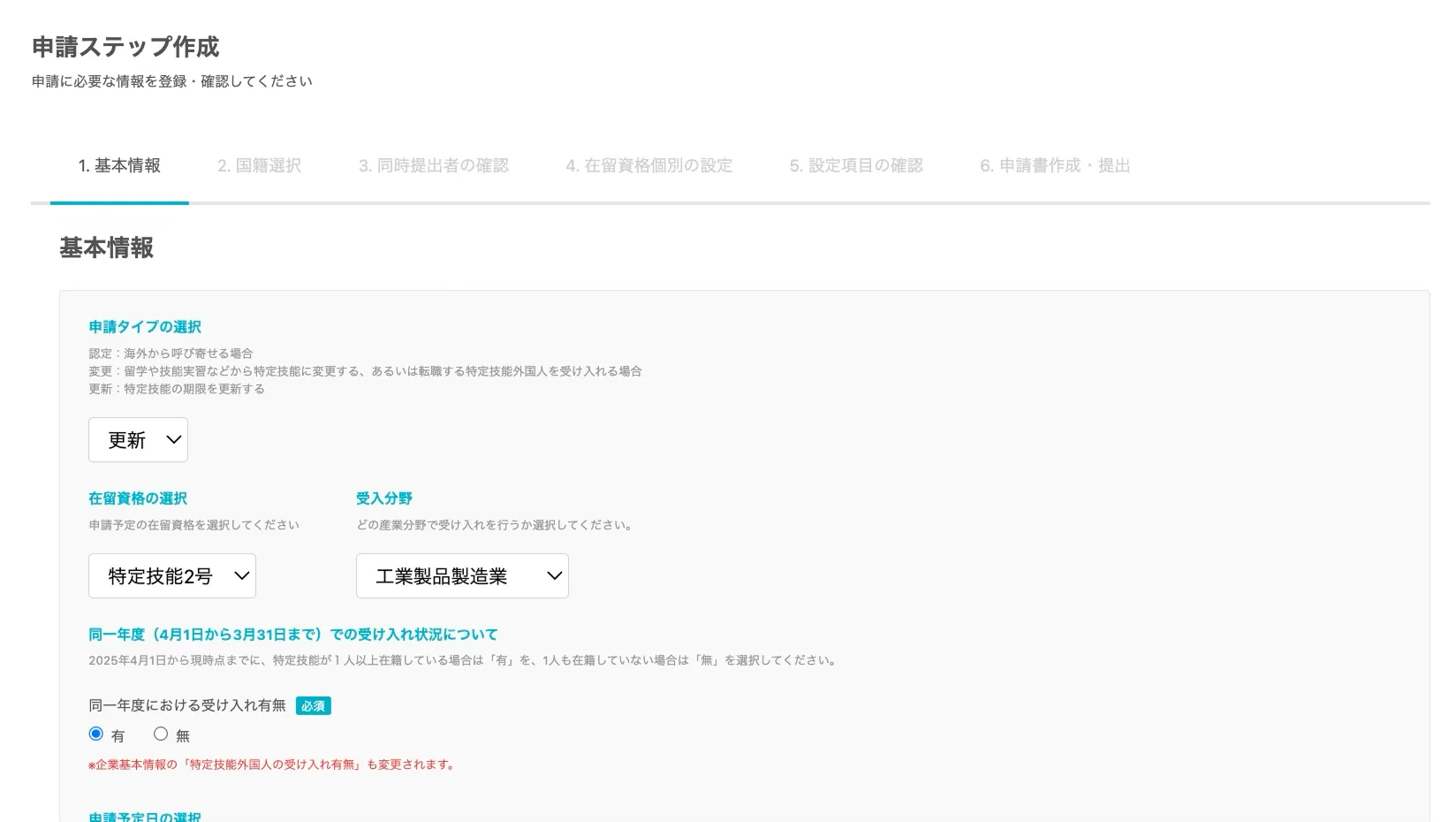
Task: Click the 必須 required badge
Action: [x=313, y=705]
